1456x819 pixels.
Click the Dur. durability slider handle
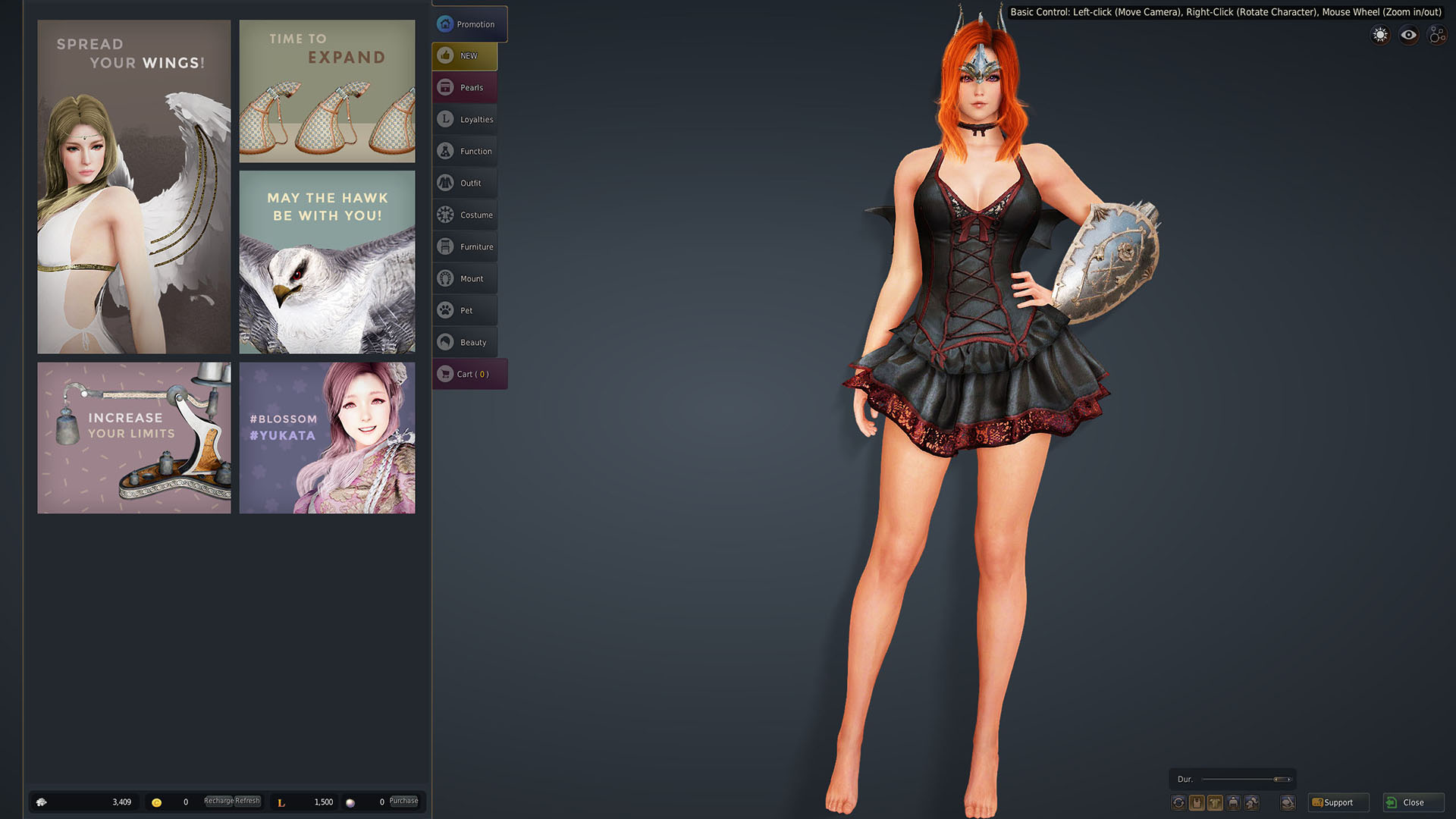1281,780
